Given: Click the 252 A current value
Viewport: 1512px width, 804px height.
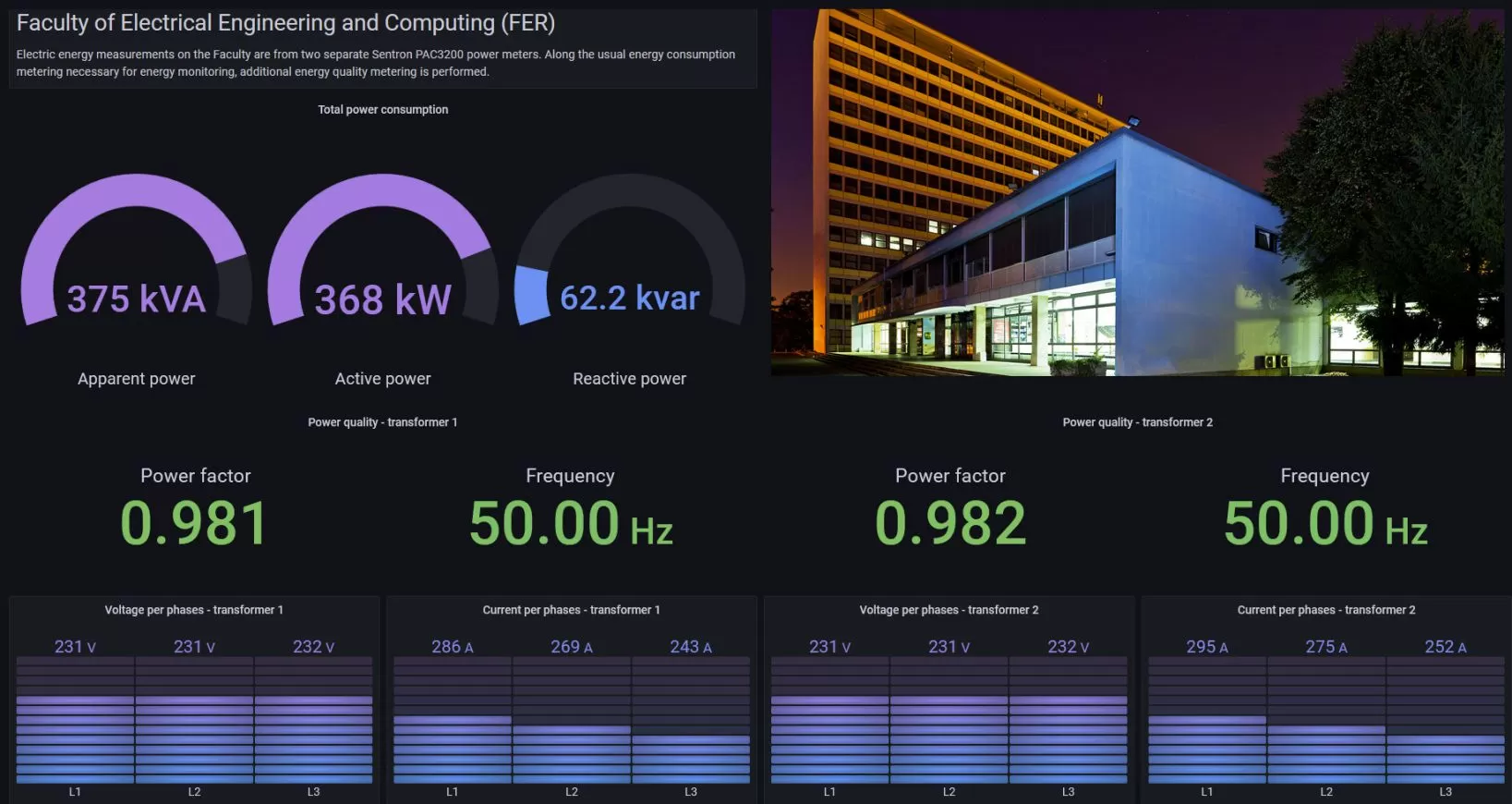Looking at the screenshot, I should (x=1445, y=647).
